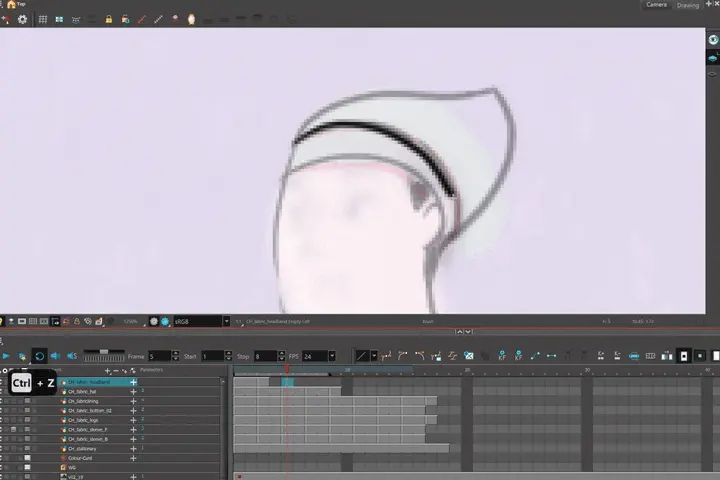Open the FPS dropdown arrow
This screenshot has width=720, height=480.
[x=332, y=356]
